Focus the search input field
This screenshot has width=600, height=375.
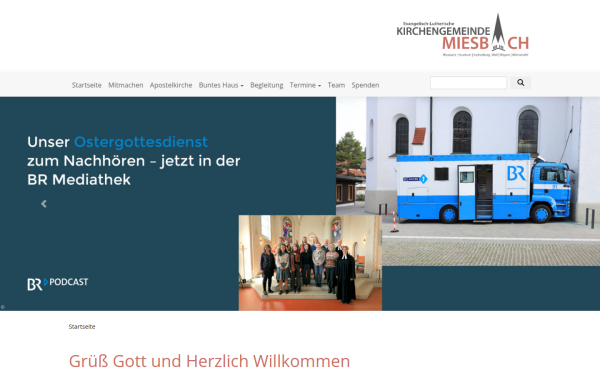point(468,83)
